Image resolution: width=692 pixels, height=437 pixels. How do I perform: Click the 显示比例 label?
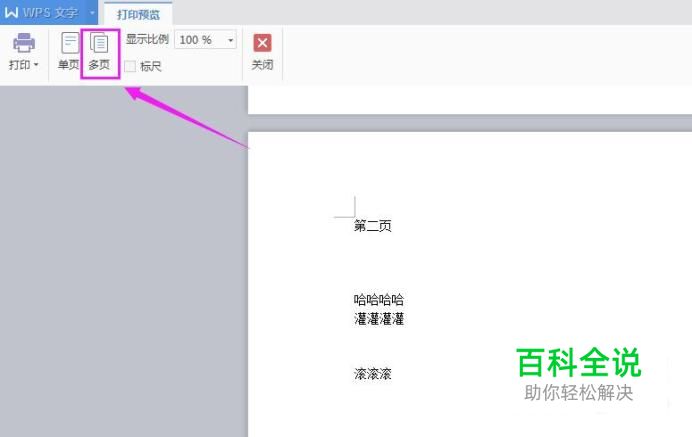[147, 39]
